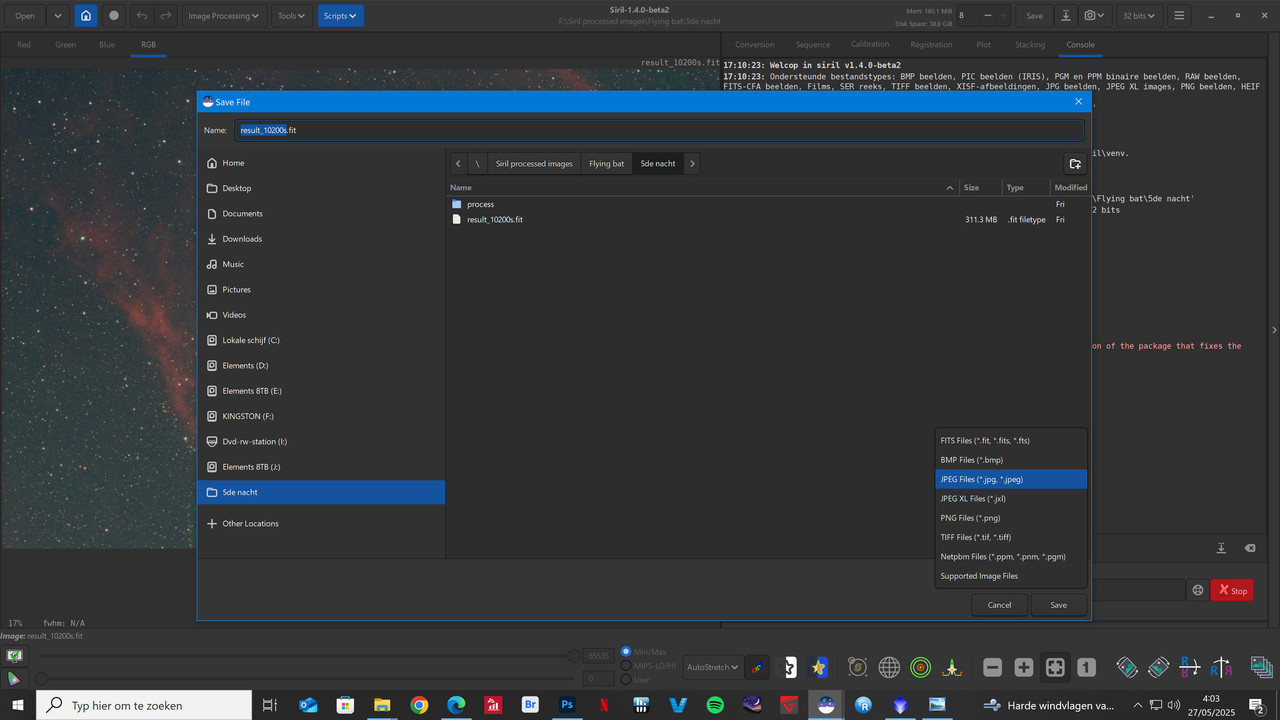The image size is (1280, 720).
Task: Select JPEG XL Files (*.jxl) filter
Action: click(x=1011, y=498)
